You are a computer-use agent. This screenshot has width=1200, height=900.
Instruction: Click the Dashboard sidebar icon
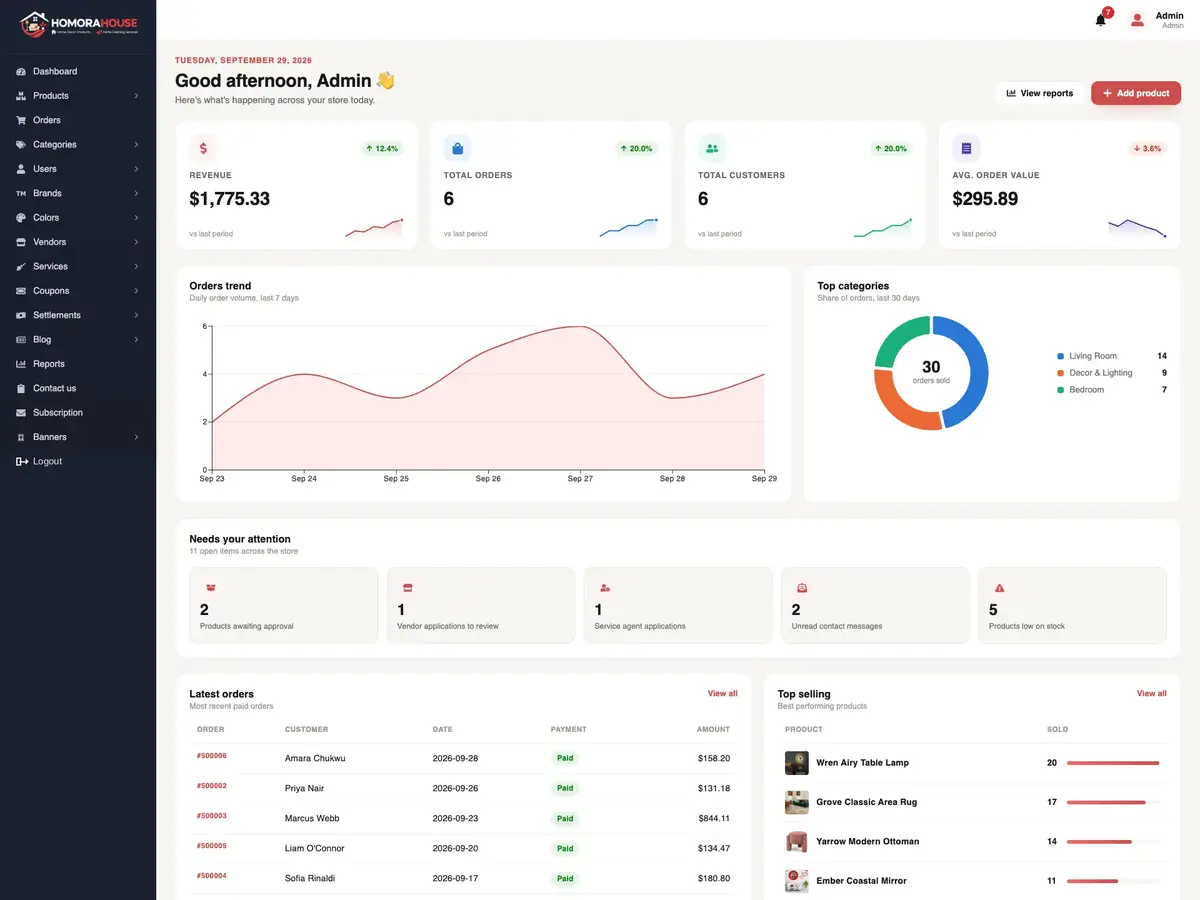pos(22,72)
